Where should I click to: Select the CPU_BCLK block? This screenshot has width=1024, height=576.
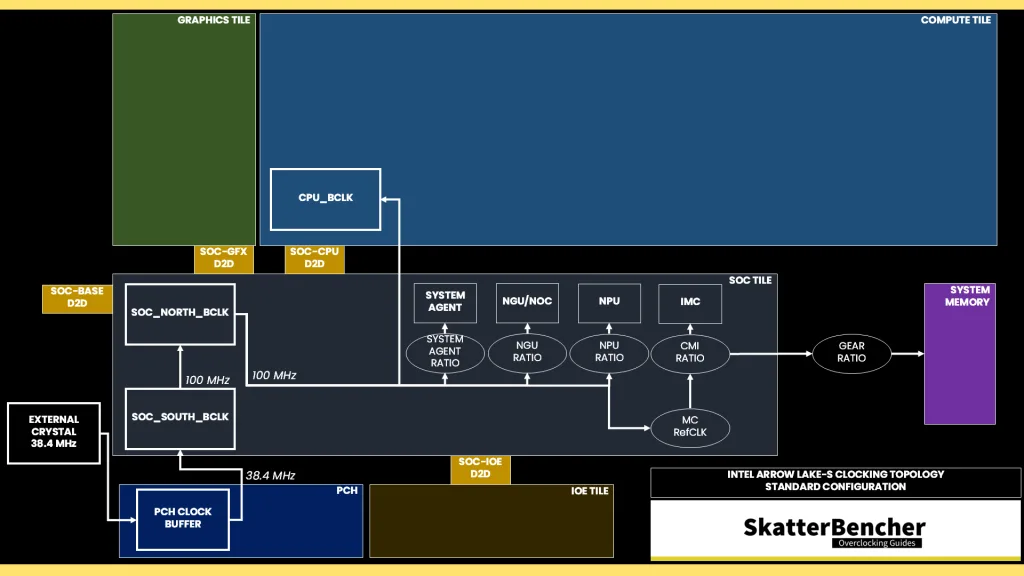325,199
